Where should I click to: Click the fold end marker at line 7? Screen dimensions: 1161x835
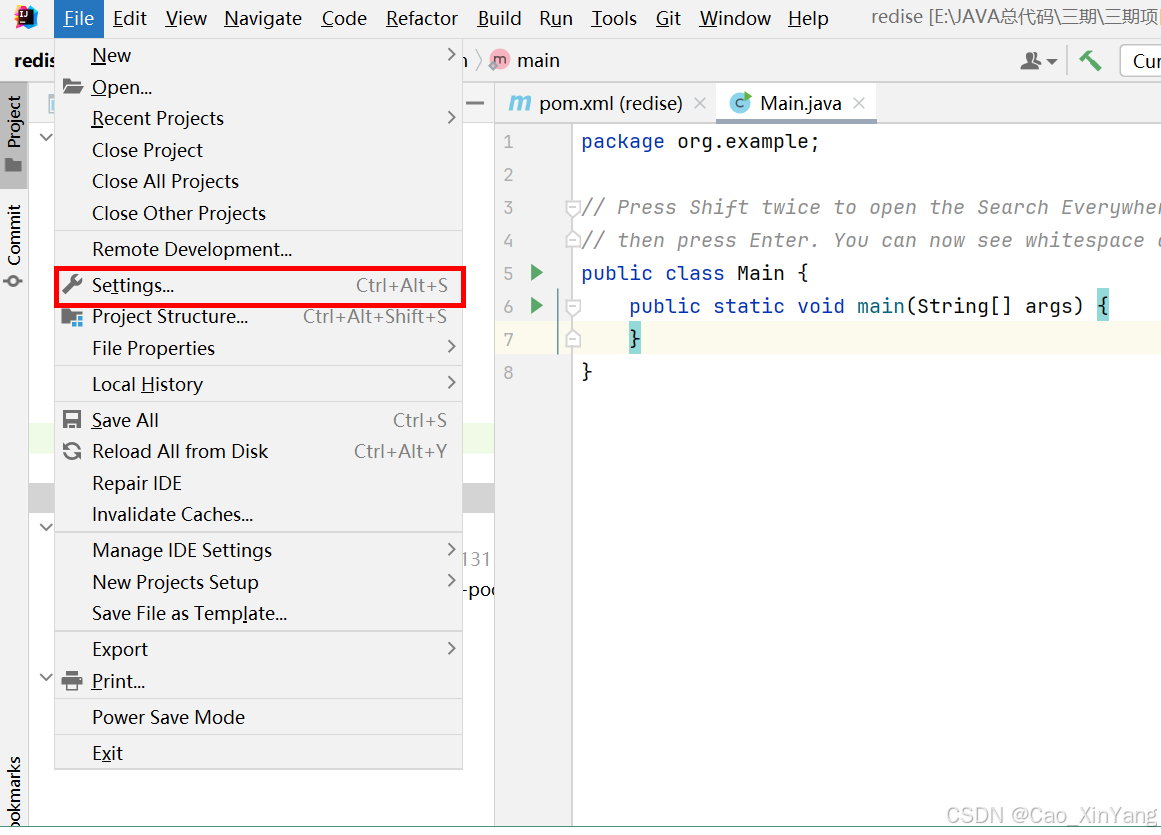click(572, 339)
